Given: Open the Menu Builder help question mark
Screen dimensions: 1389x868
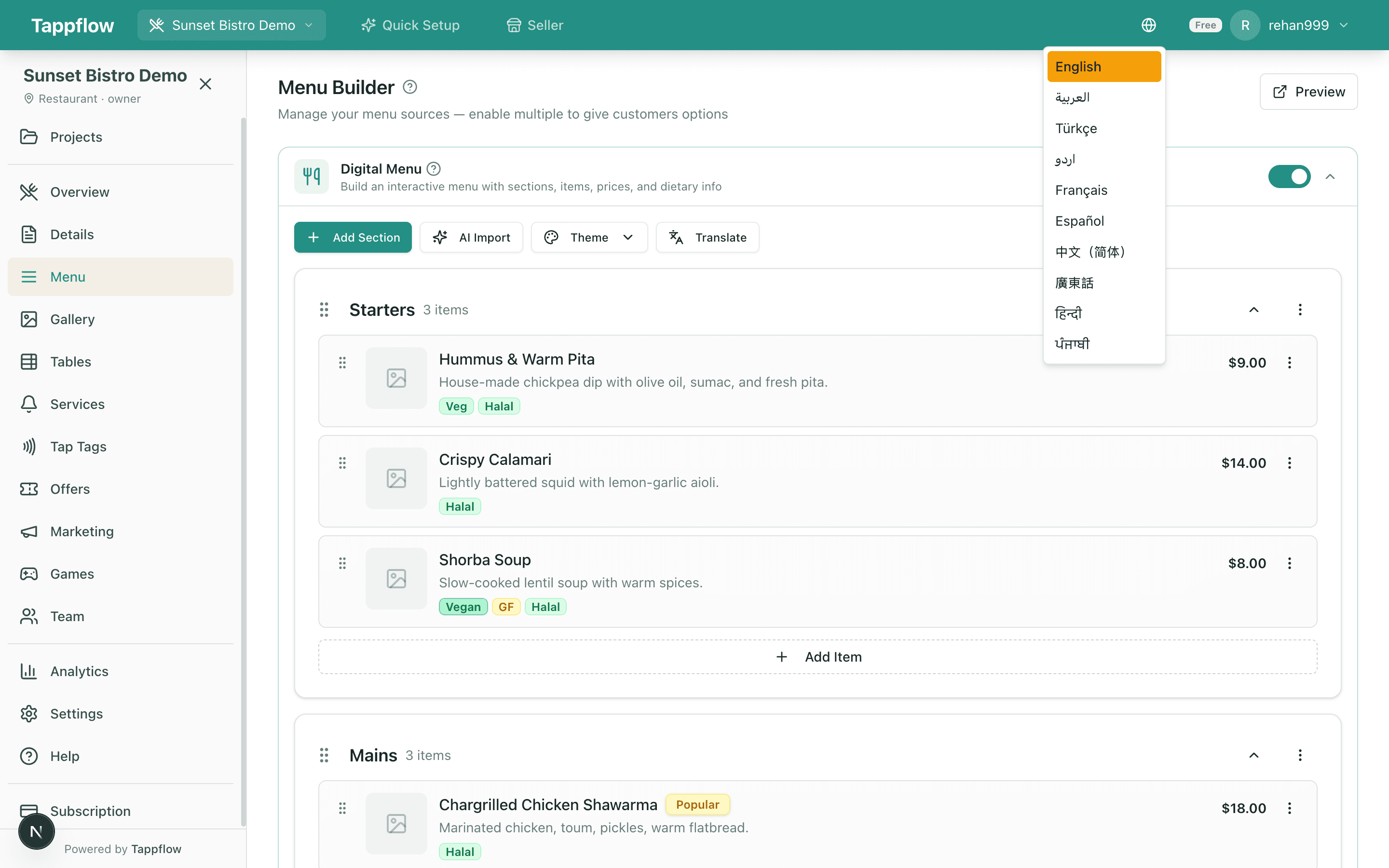Looking at the screenshot, I should pyautogui.click(x=409, y=86).
